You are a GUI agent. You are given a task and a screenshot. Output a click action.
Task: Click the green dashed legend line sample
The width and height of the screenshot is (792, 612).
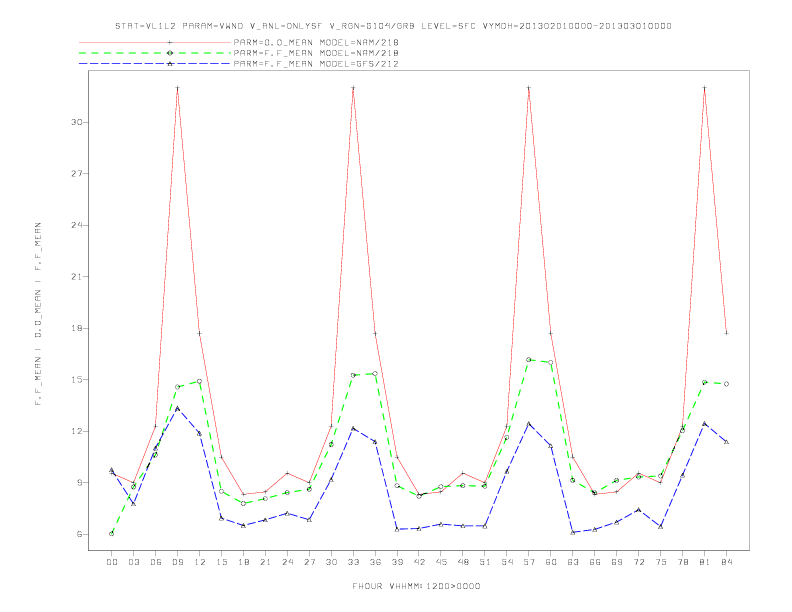click(x=155, y=53)
